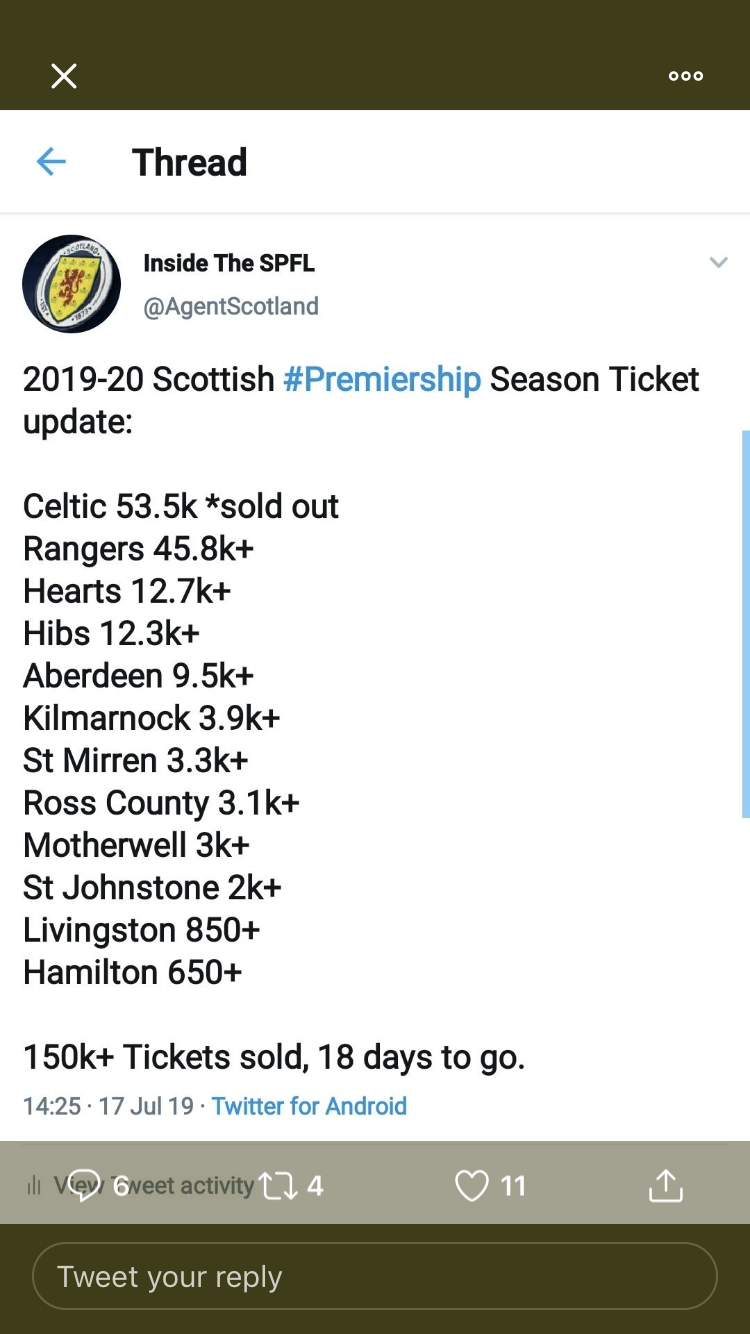Open the tweet timestamp 14:25 · 17 Jul 19
The image size is (750, 1334).
pos(108,1106)
